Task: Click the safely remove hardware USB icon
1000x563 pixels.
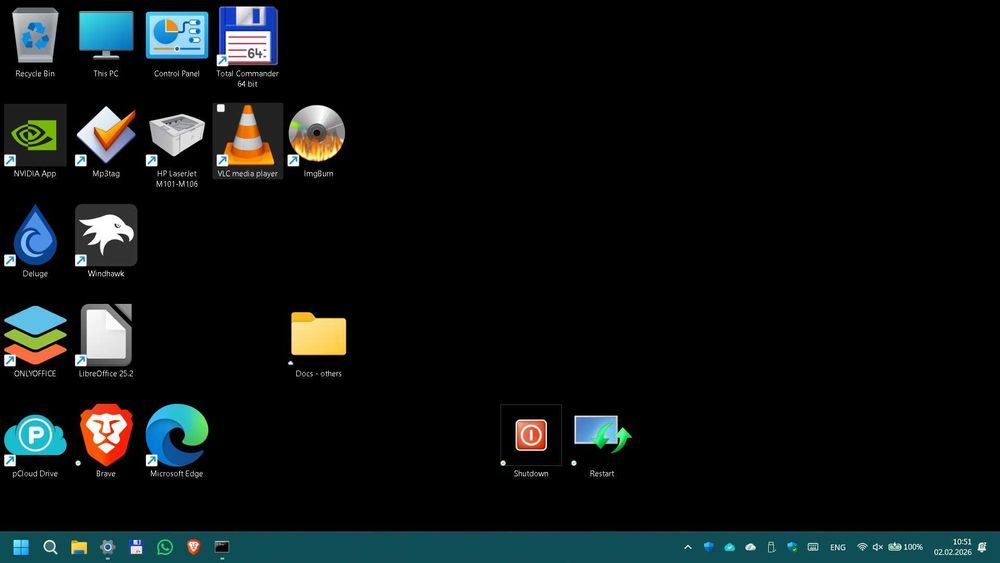Action: click(x=771, y=547)
